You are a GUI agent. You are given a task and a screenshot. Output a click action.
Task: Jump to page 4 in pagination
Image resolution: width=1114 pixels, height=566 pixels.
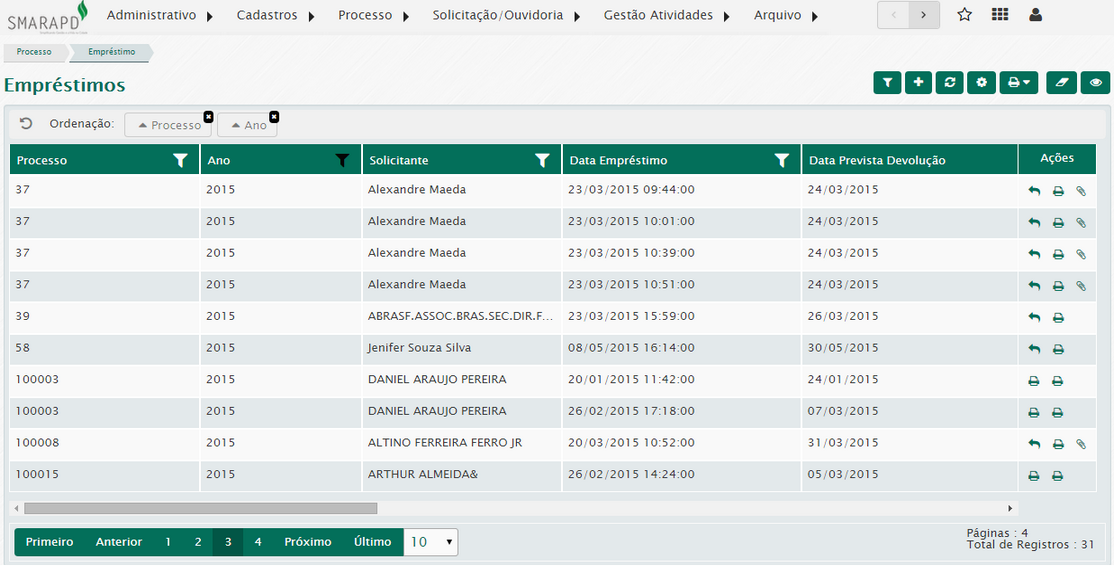(x=258, y=542)
